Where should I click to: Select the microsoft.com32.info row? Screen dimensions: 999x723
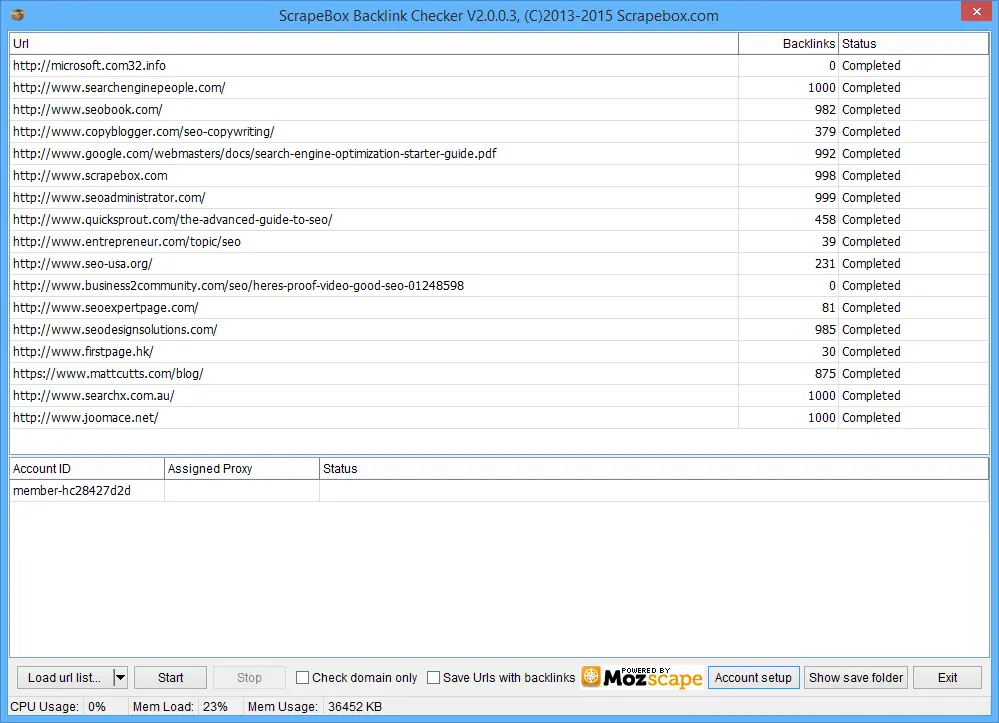pos(89,66)
